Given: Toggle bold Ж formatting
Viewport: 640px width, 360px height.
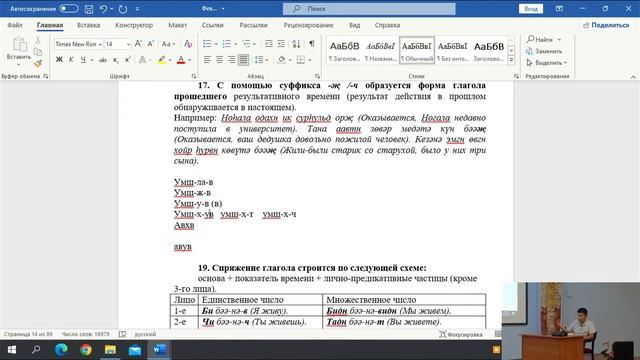Looking at the screenshot, I should pyautogui.click(x=59, y=60).
